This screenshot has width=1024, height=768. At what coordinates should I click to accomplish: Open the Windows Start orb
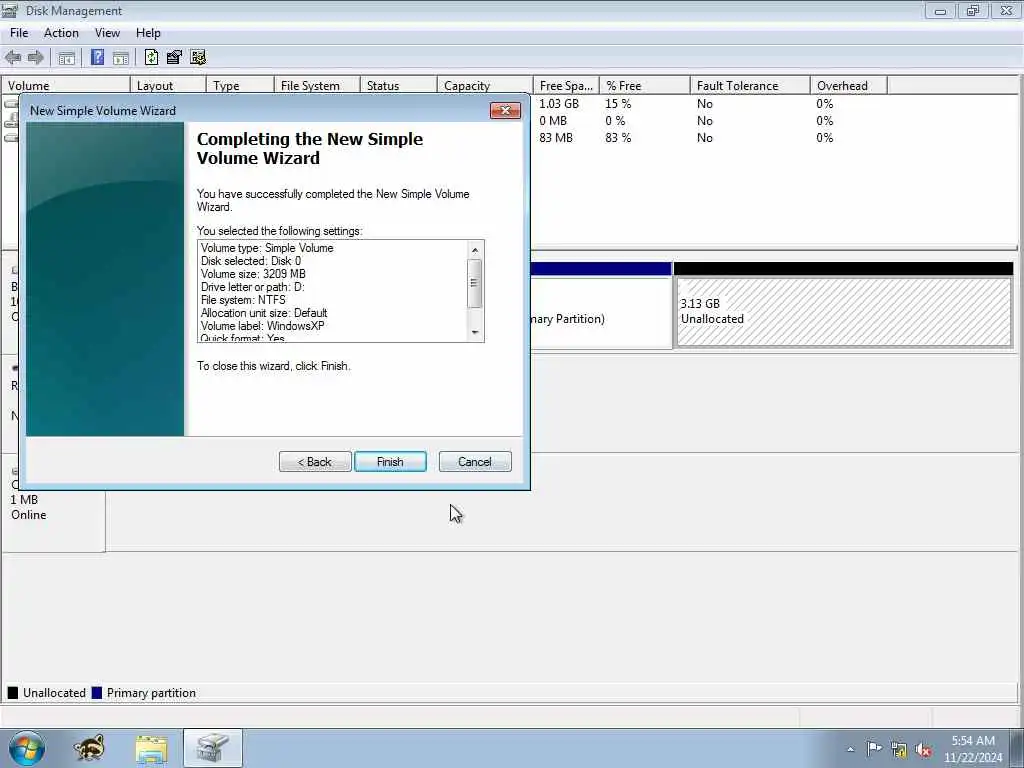click(27, 748)
